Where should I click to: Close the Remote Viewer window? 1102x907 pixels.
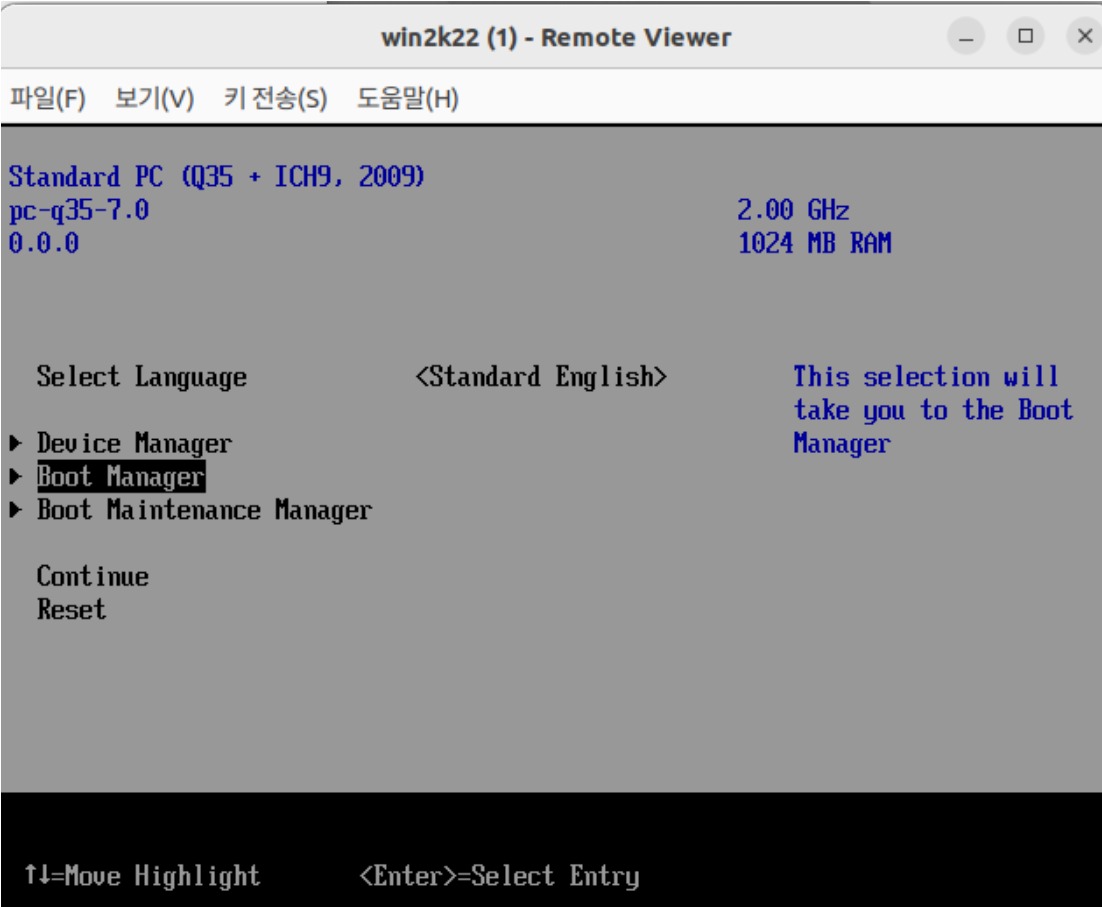pyautogui.click(x=1084, y=36)
